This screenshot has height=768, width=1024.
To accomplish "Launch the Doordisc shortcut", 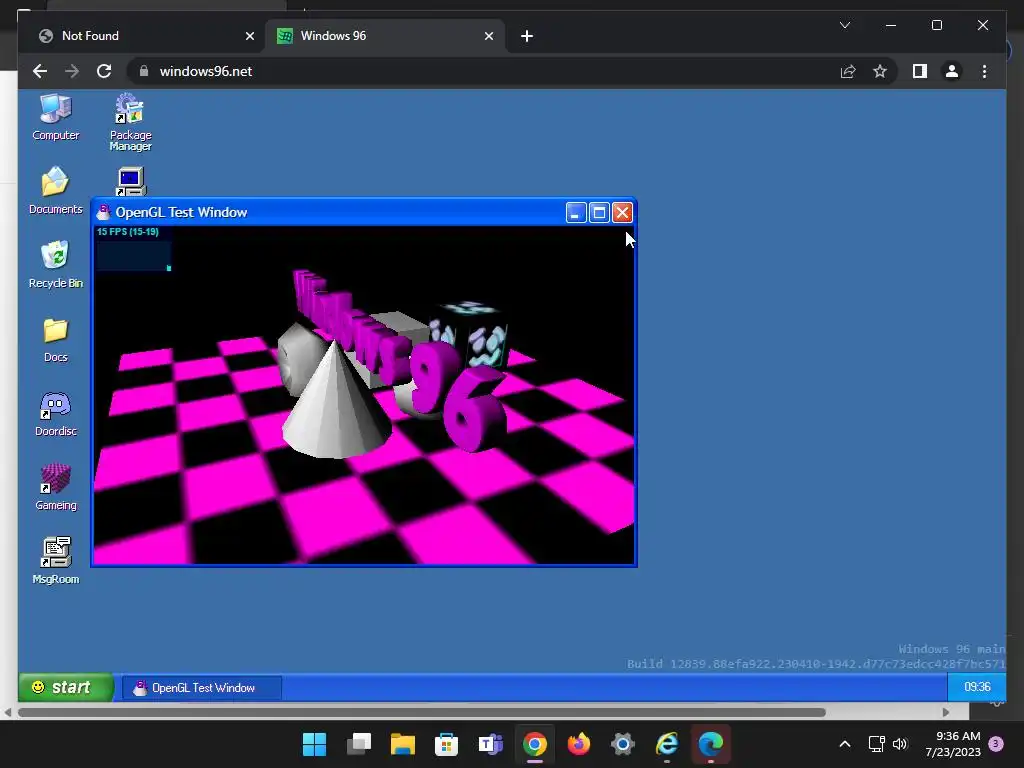I will [56, 414].
